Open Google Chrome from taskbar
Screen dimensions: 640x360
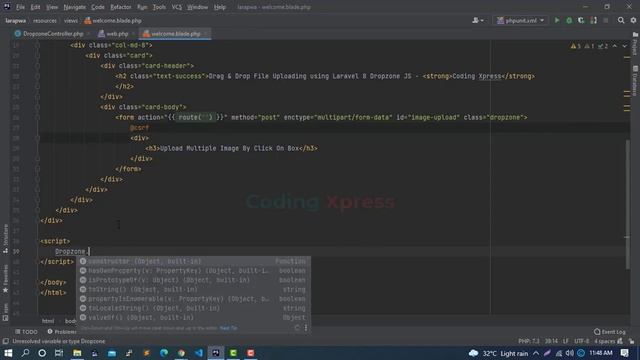(x=181, y=353)
